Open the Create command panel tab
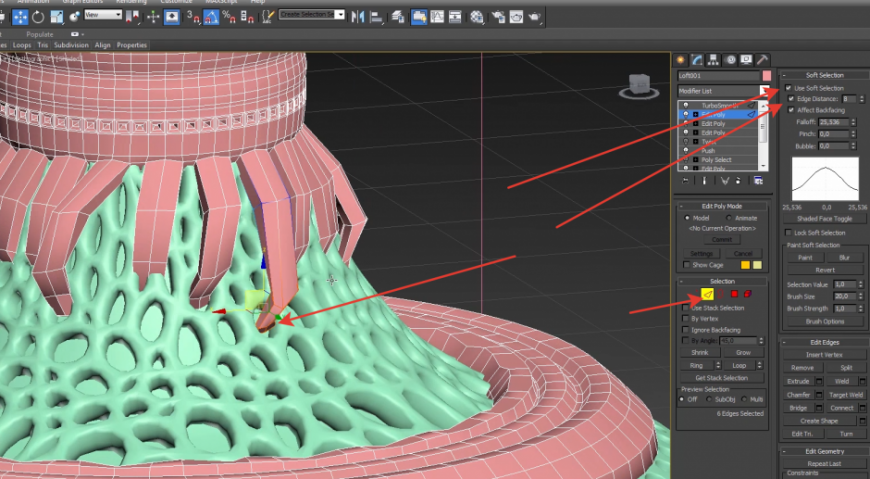870x479 pixels. [681, 59]
